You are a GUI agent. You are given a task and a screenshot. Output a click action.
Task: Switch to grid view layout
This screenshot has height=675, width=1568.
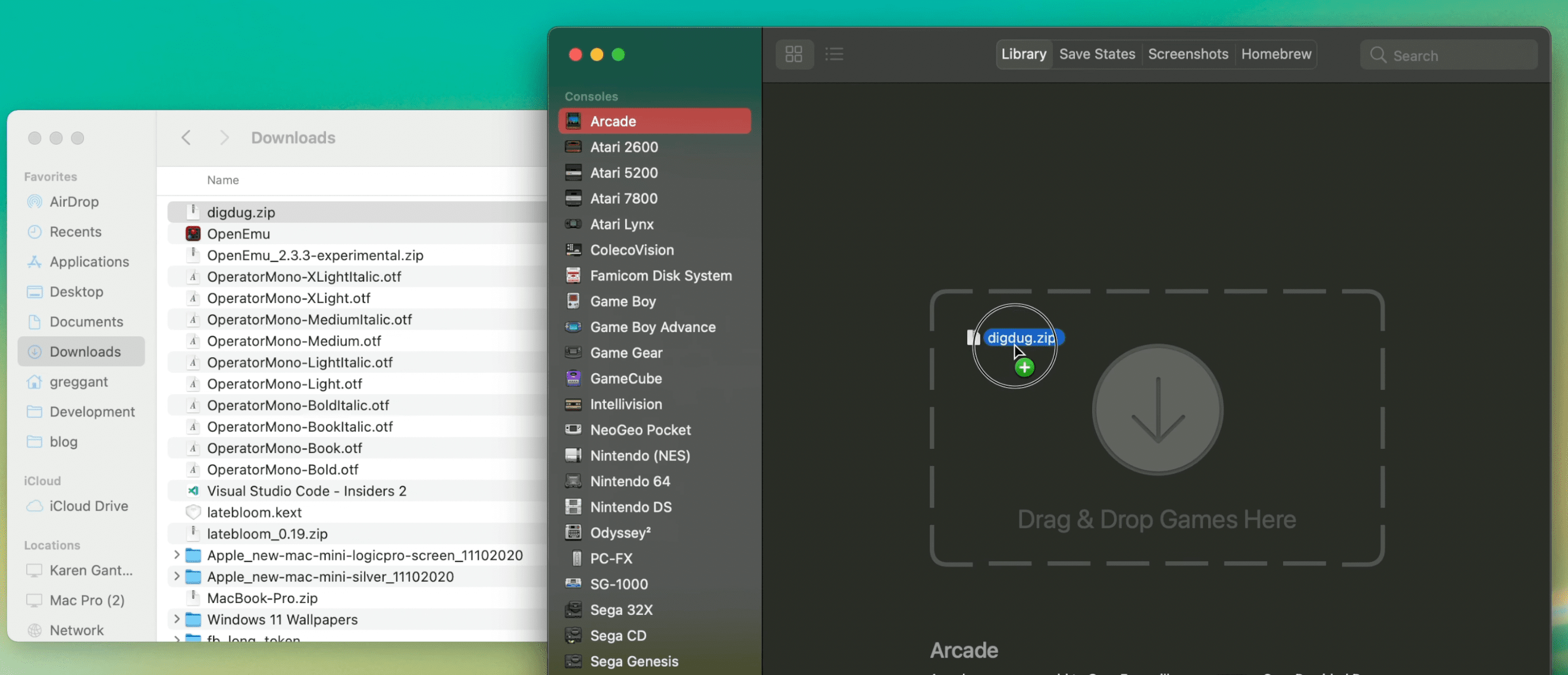pyautogui.click(x=794, y=54)
